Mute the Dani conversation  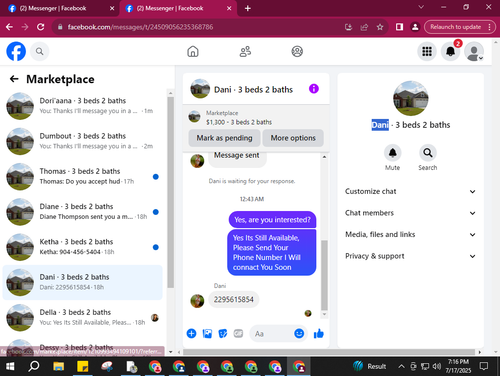(393, 153)
